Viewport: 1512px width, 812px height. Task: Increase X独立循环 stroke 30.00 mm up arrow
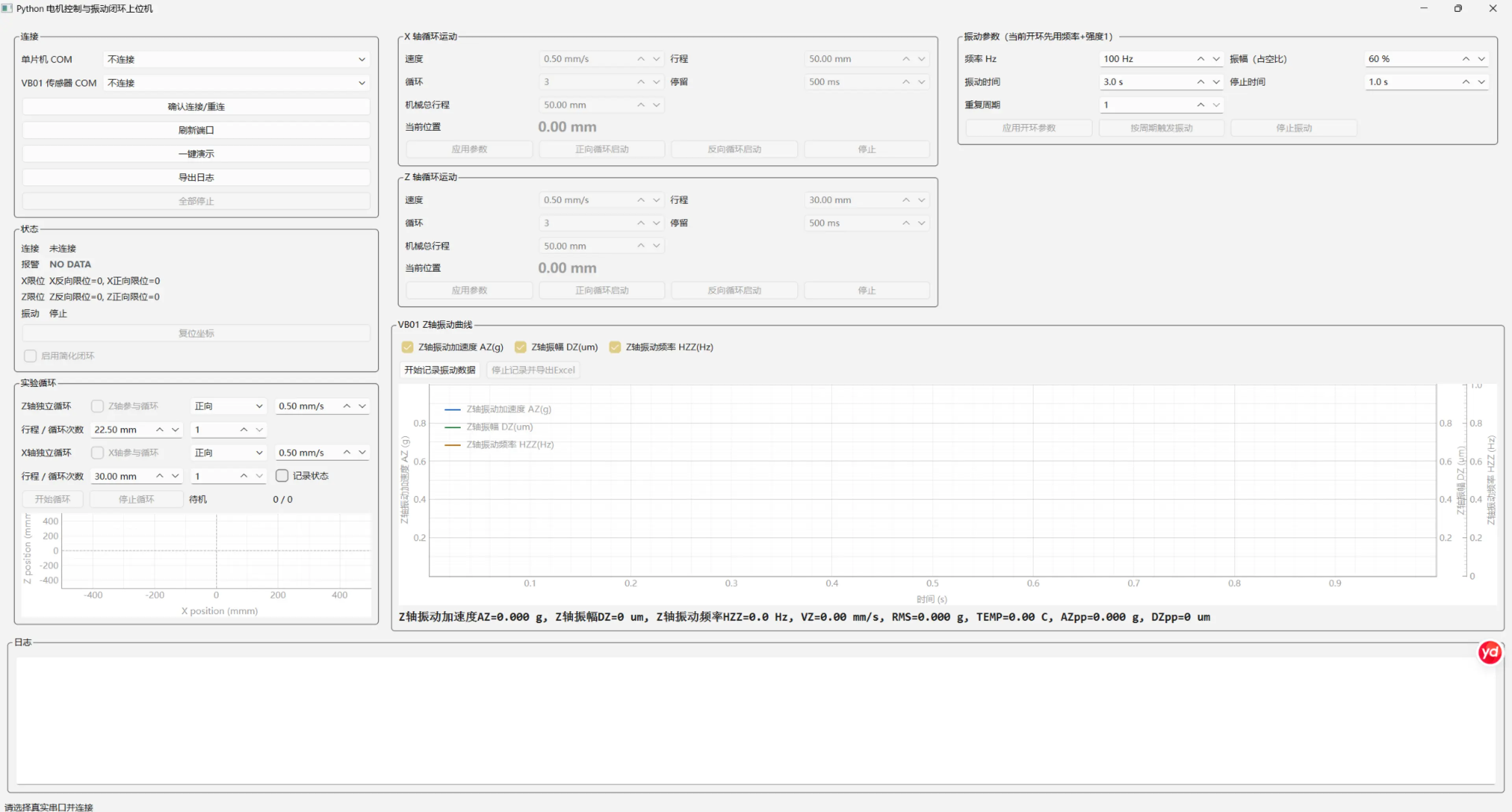click(x=159, y=476)
